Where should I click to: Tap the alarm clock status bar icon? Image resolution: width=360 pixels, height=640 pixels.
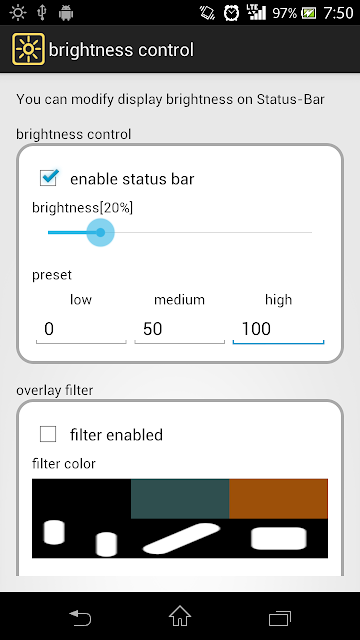232,13
